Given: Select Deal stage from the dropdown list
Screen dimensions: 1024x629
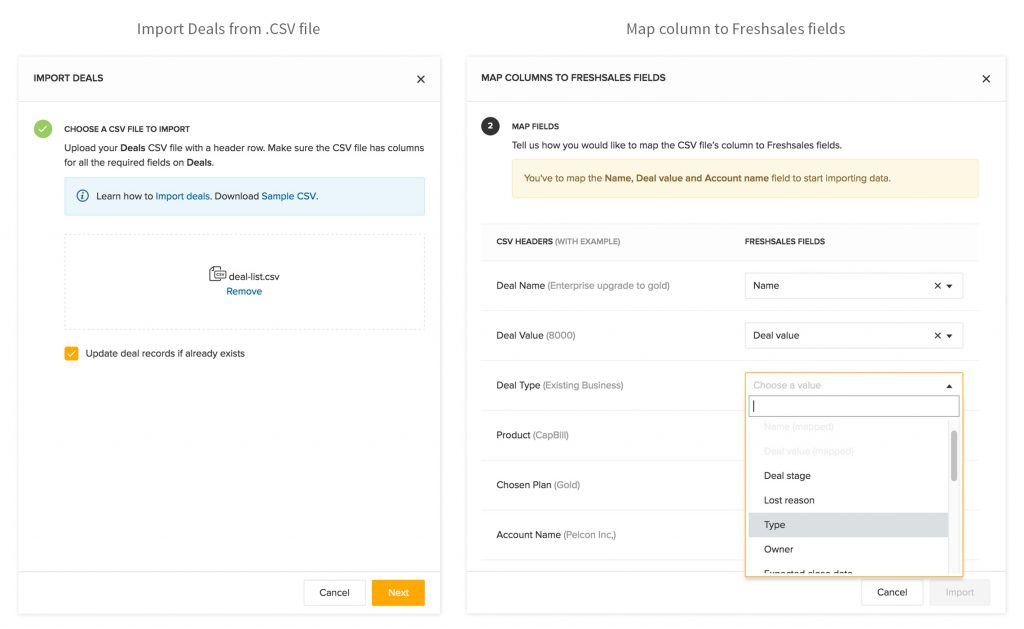Looking at the screenshot, I should click(848, 476).
